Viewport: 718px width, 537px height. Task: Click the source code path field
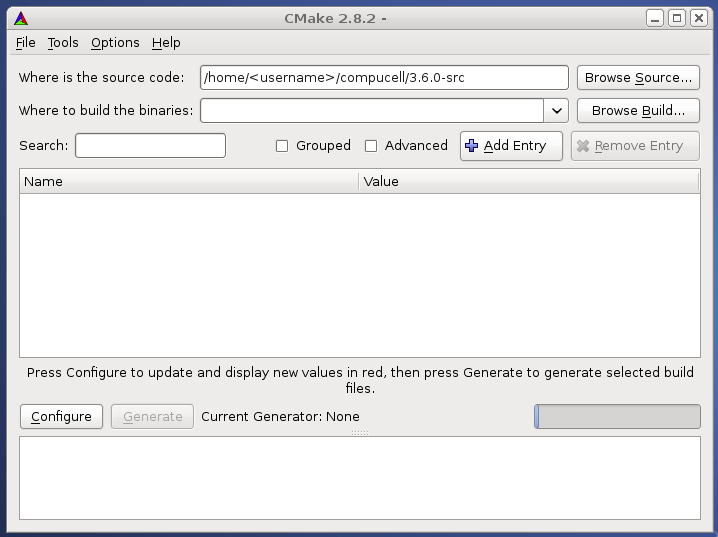384,77
